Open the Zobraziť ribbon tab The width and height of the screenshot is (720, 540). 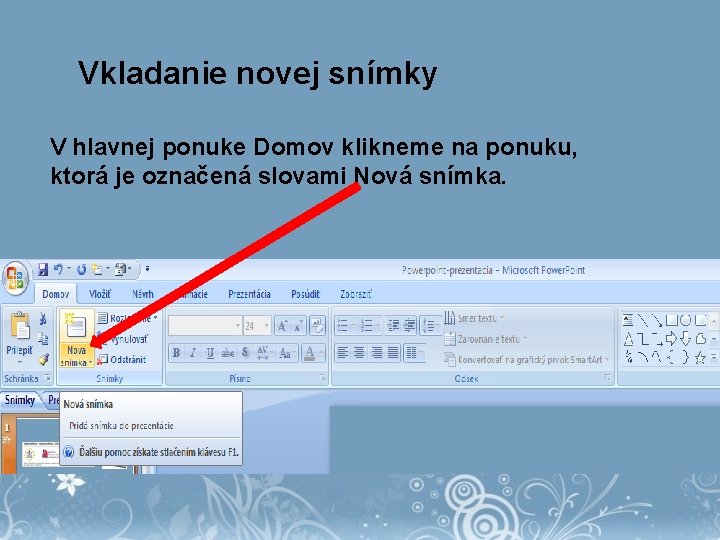click(356, 294)
